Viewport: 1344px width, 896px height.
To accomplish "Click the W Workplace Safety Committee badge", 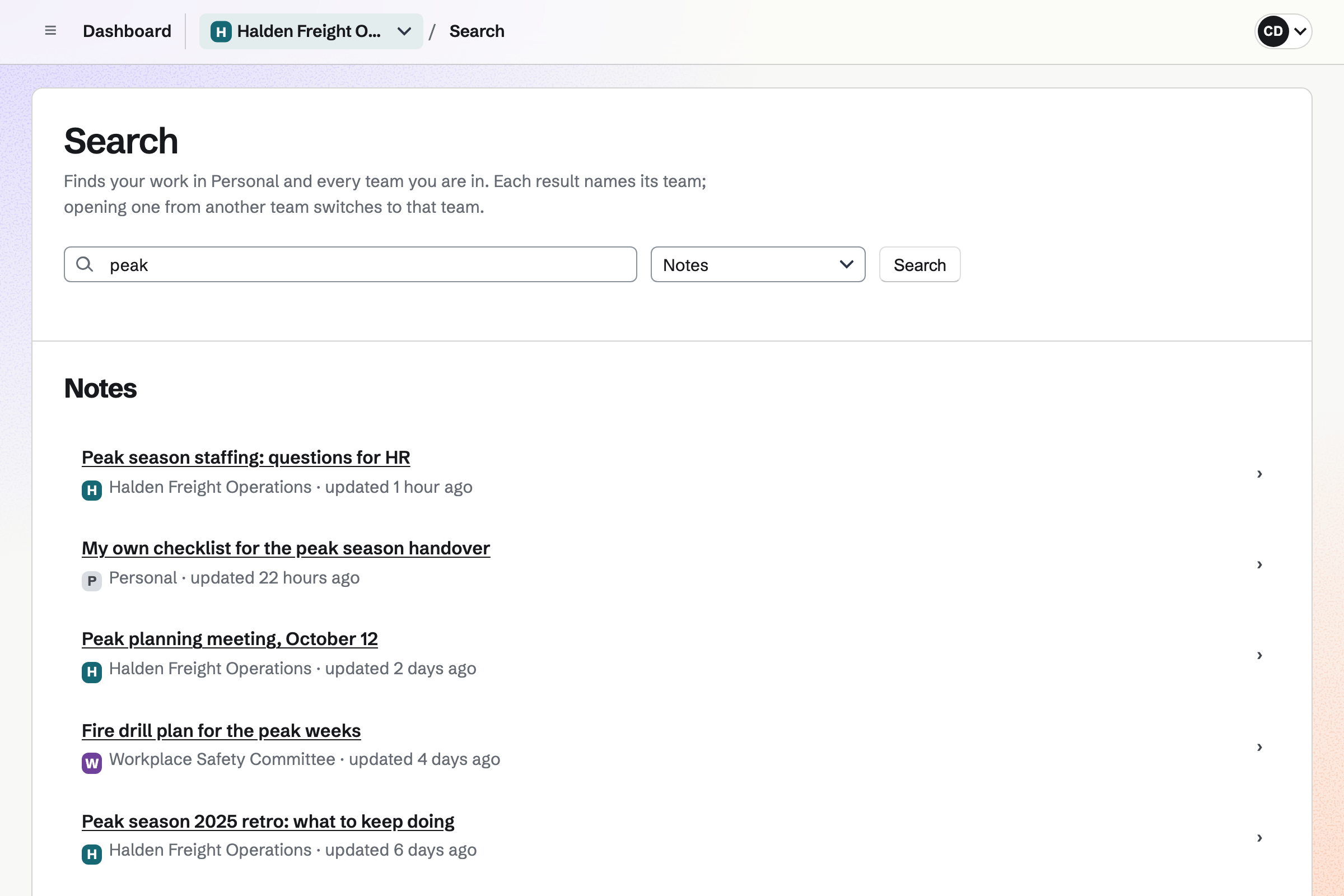I will [91, 763].
